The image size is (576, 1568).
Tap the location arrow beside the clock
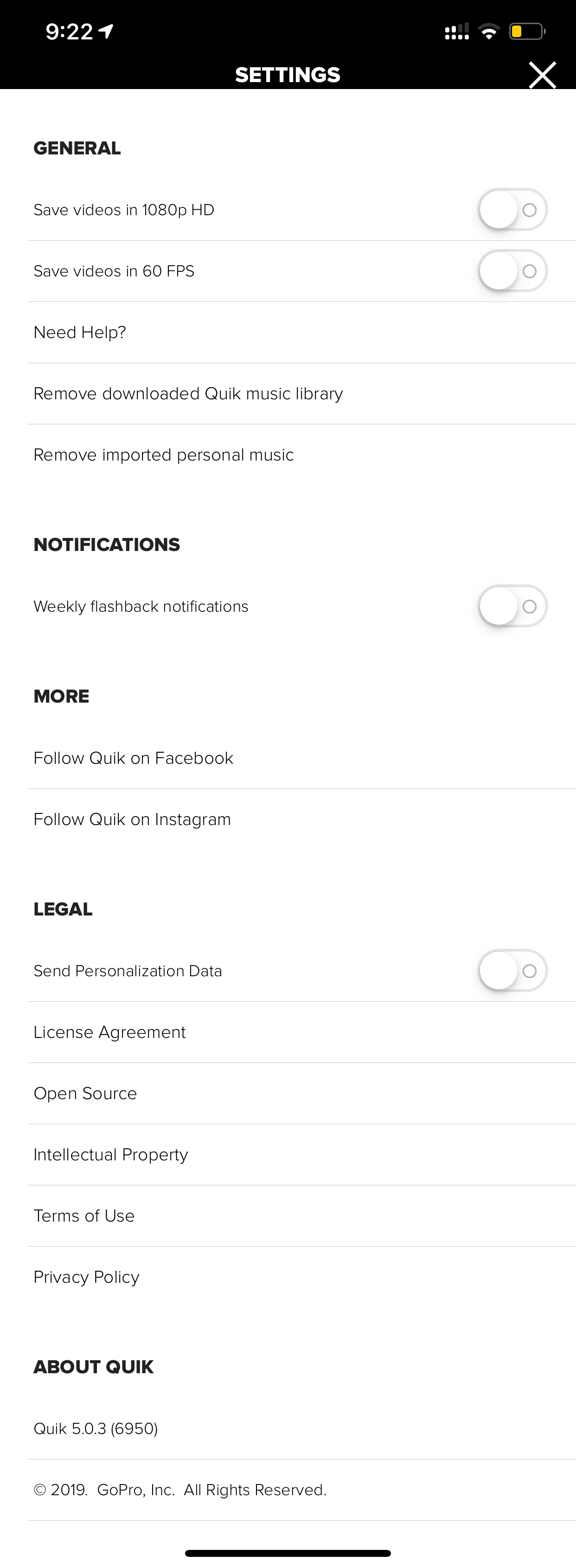coord(107,31)
